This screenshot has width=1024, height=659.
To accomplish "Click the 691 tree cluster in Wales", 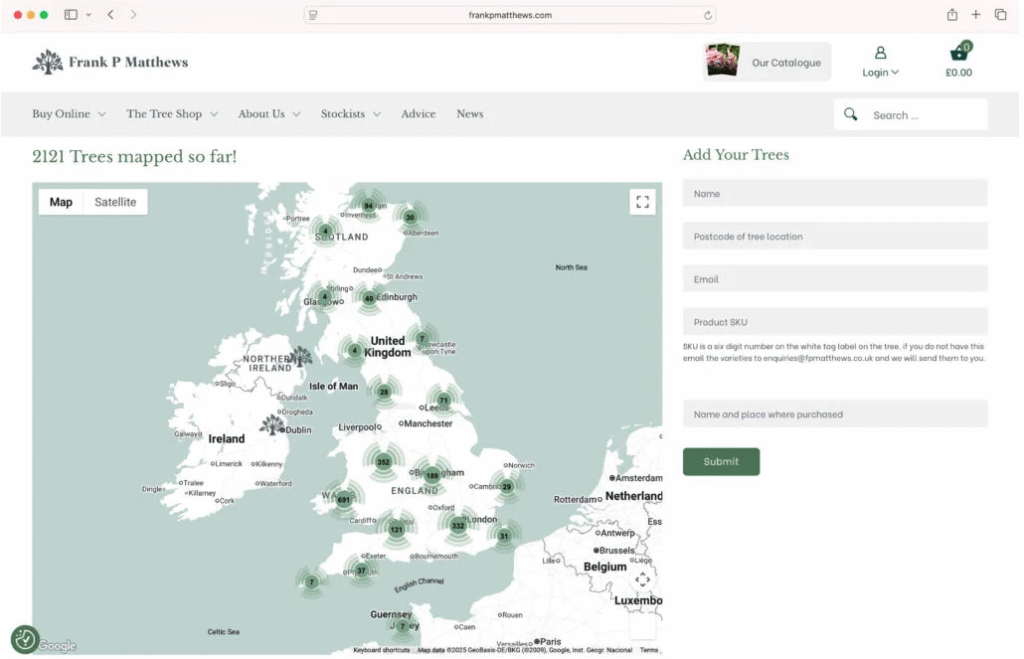I will pyautogui.click(x=344, y=499).
